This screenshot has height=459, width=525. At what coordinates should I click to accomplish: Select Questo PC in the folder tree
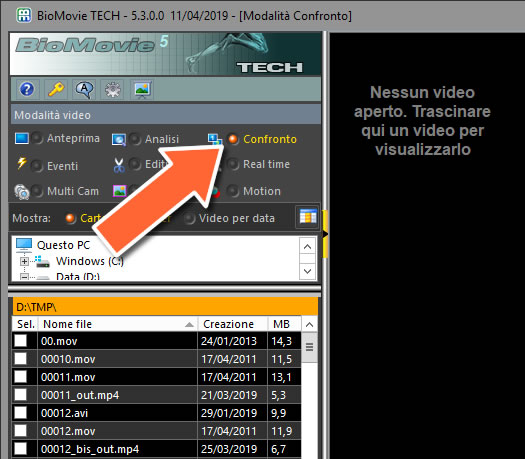click(x=64, y=245)
